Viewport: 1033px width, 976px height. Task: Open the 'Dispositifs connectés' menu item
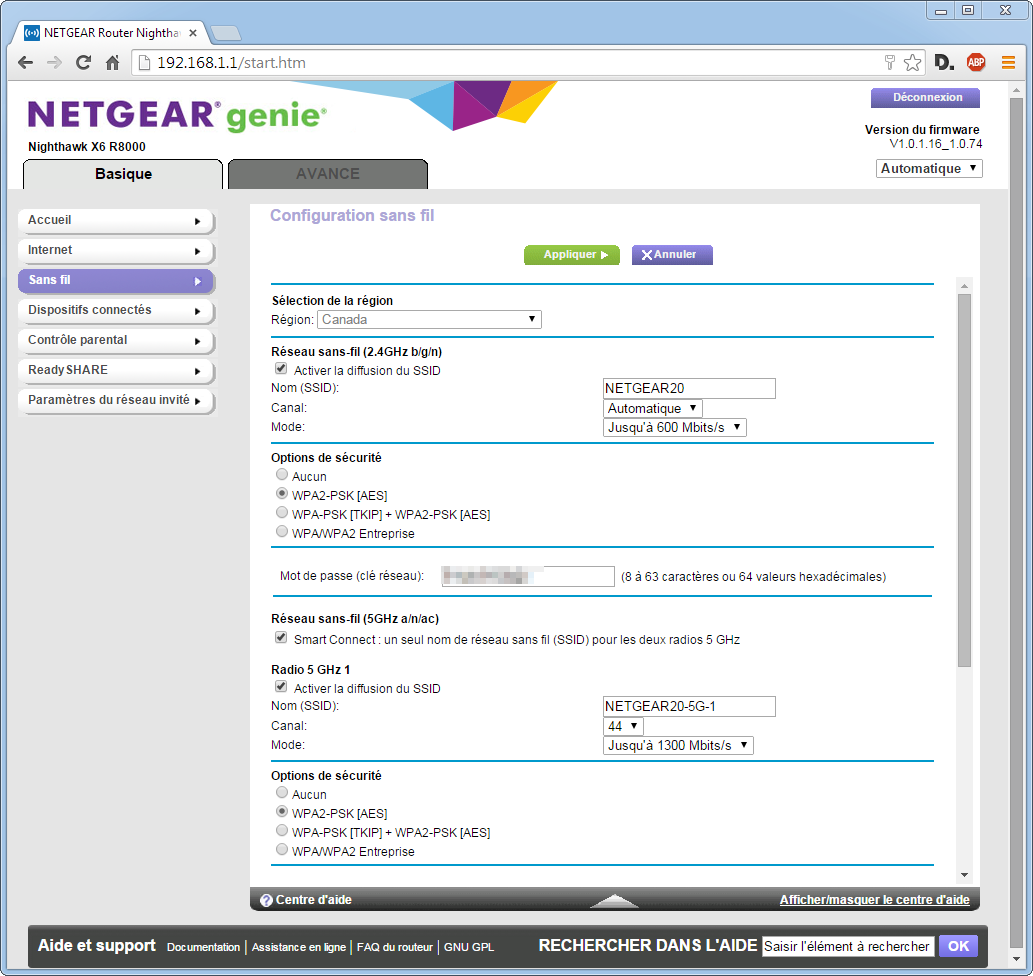tap(115, 310)
